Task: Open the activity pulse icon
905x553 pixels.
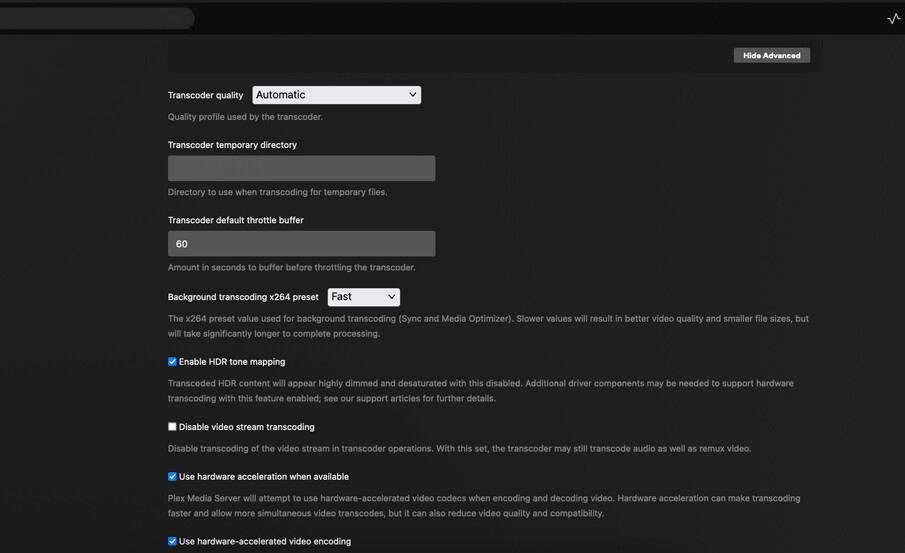Action: click(893, 18)
